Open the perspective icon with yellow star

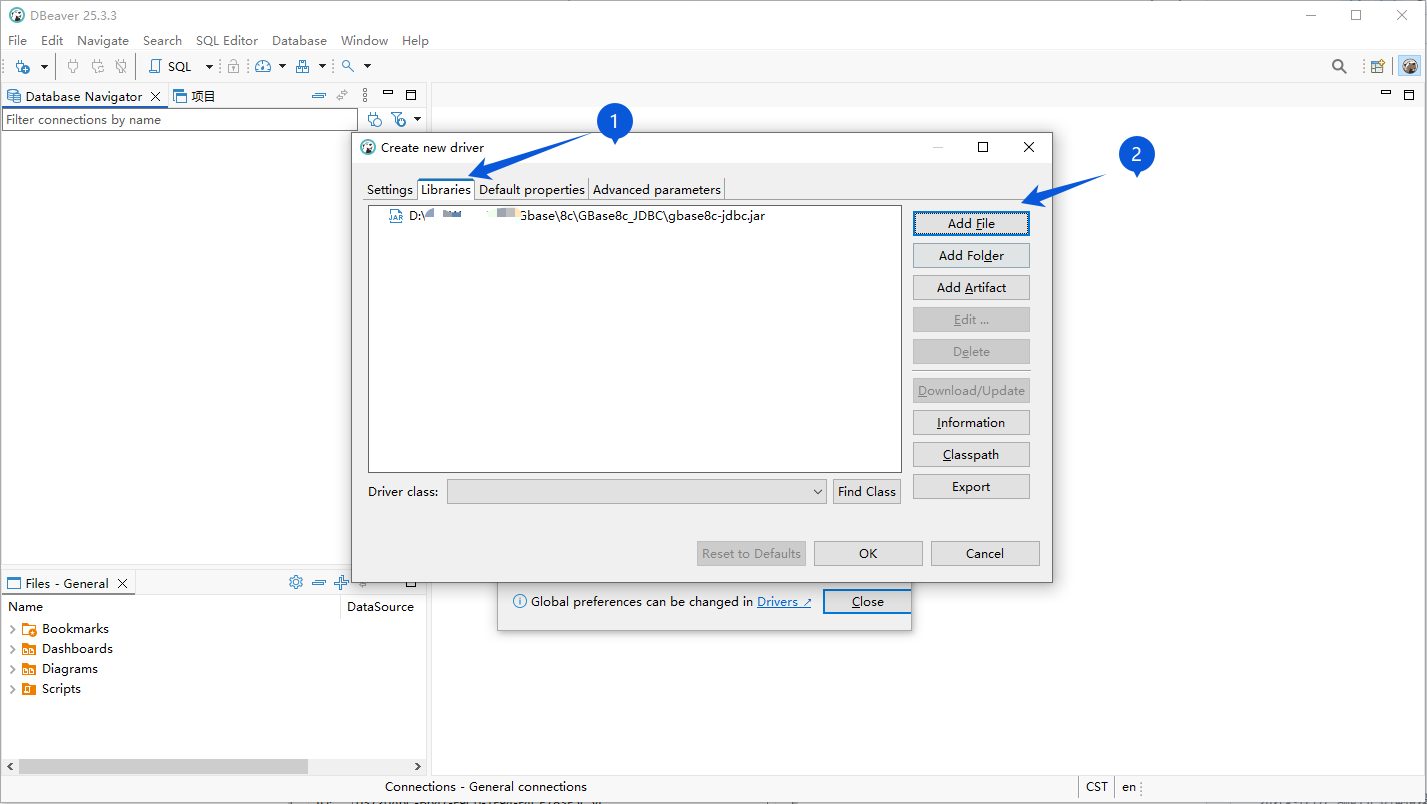coord(1378,66)
